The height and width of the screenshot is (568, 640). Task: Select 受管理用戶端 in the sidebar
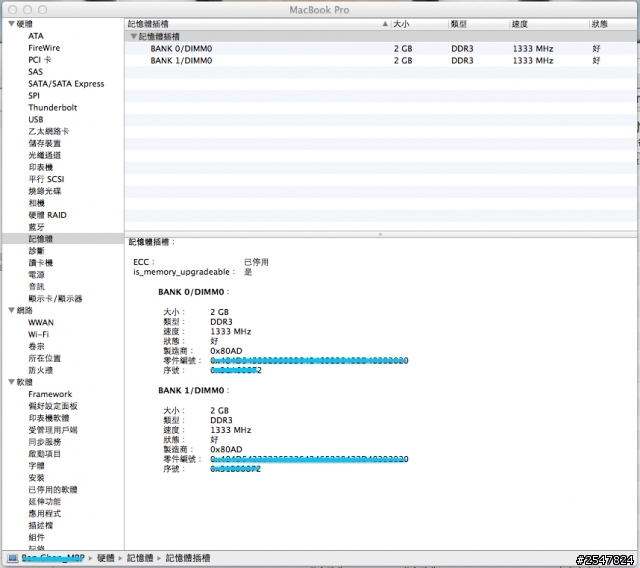click(x=53, y=430)
